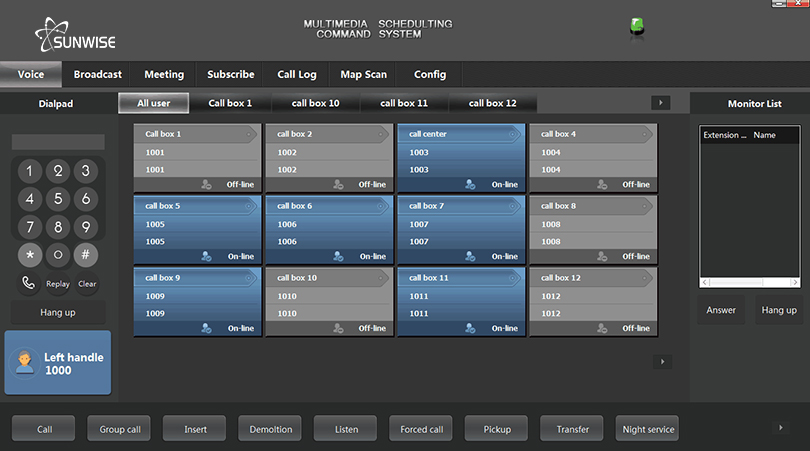Select the call box 5 extension tile
Viewport: 810px width, 451px height.
[x=197, y=229]
